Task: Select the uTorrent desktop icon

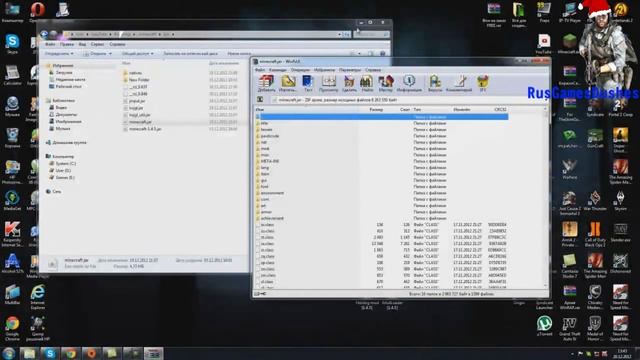Action: coord(544,326)
